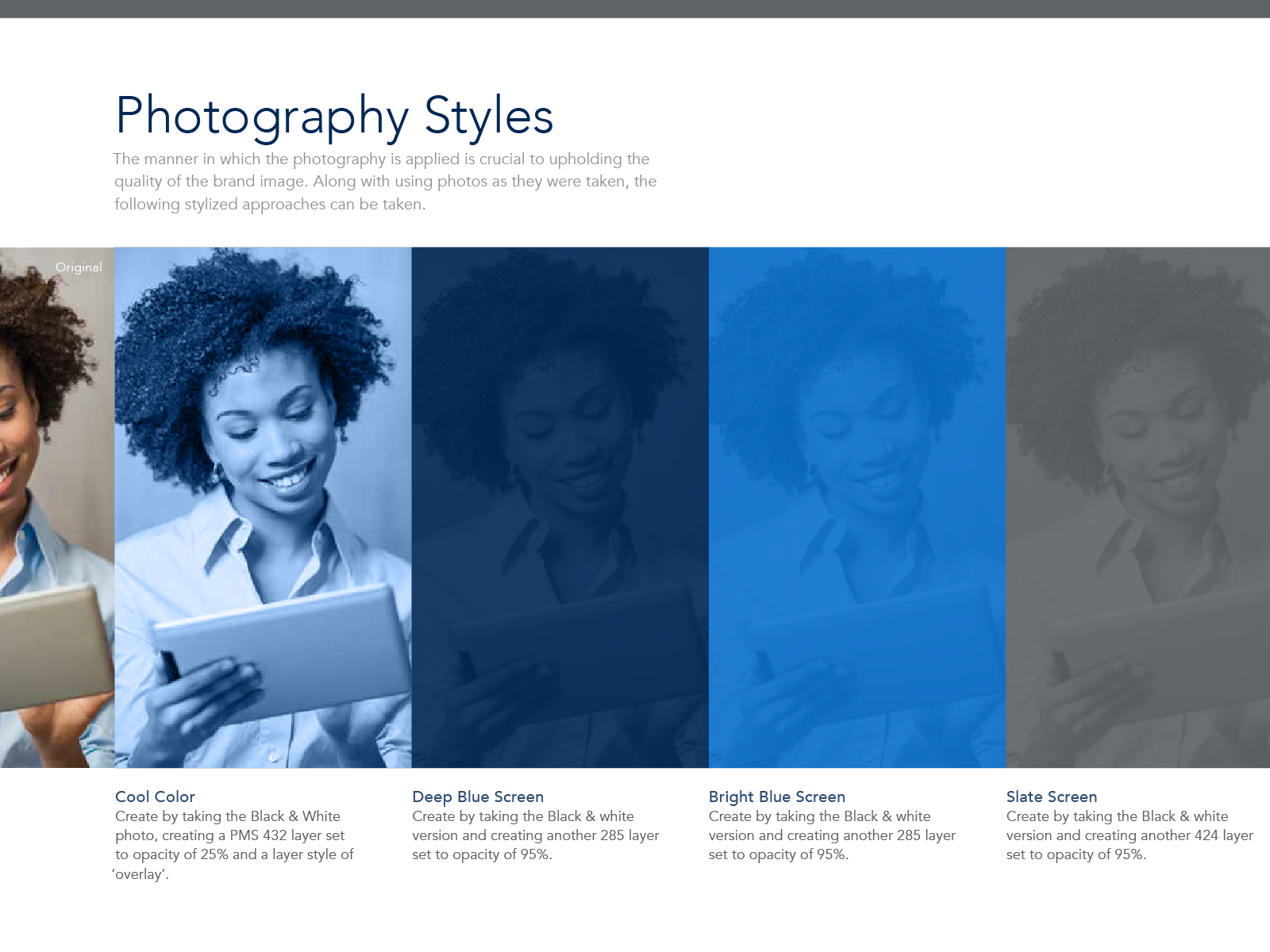
Task: Click the "Original" label on the first photo
Action: 79,267
